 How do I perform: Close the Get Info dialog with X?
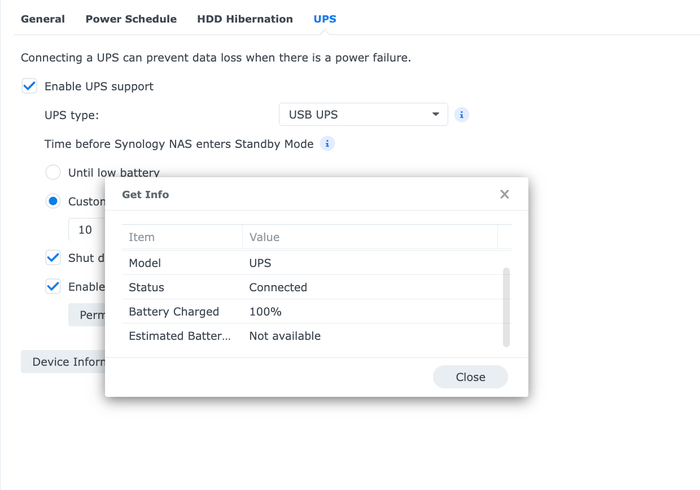pyautogui.click(x=504, y=194)
